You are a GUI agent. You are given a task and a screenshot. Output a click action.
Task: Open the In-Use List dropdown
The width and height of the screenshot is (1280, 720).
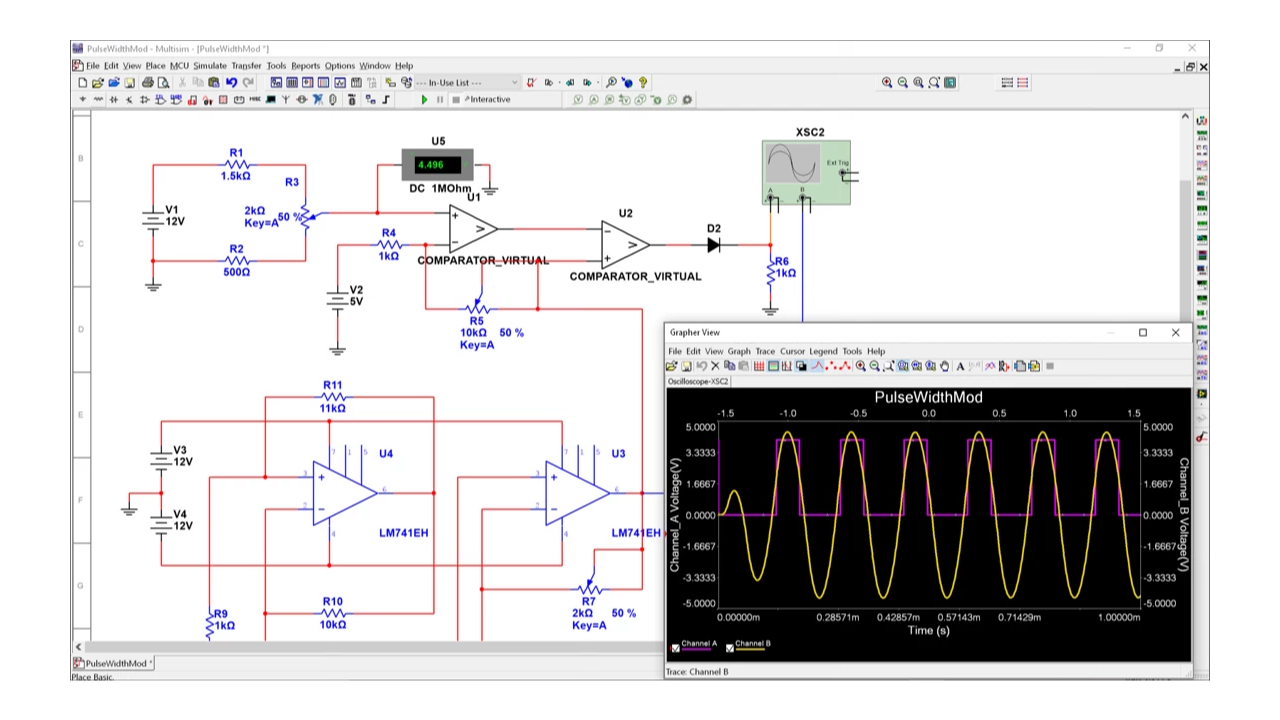click(515, 83)
